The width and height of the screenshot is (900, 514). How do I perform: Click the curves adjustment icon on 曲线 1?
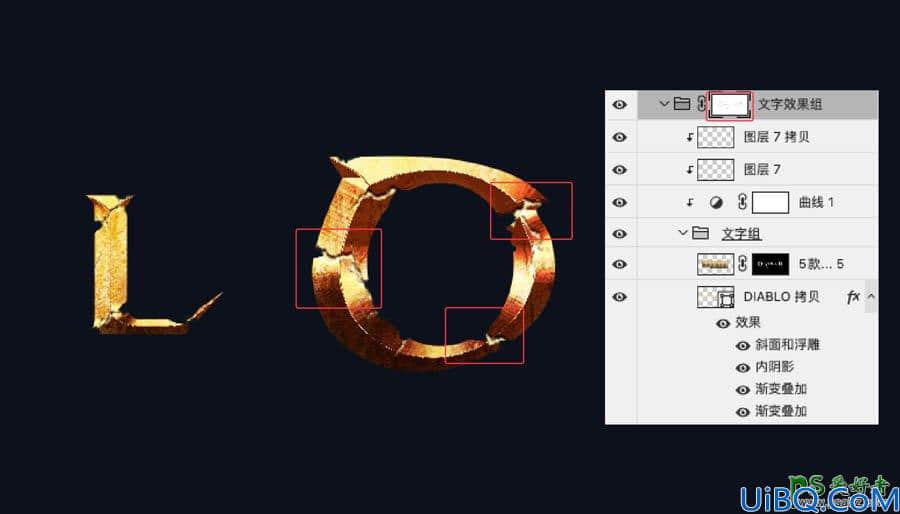[716, 203]
